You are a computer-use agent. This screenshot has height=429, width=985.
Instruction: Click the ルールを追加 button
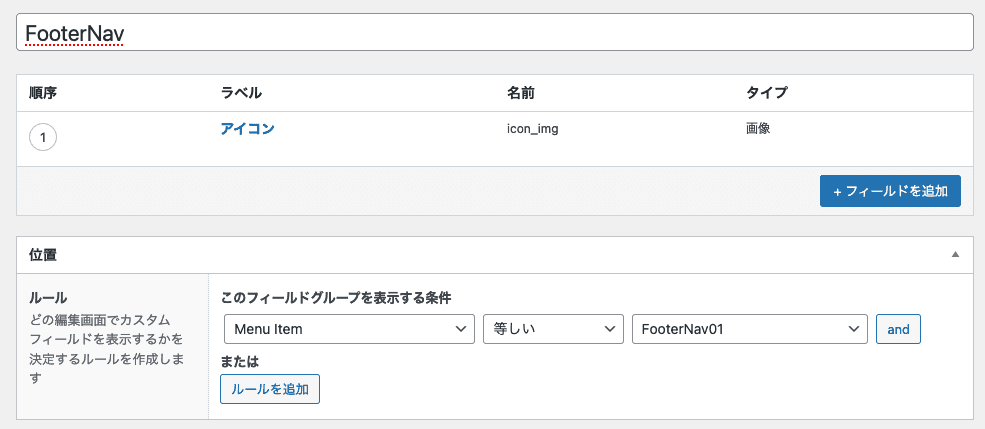click(270, 389)
